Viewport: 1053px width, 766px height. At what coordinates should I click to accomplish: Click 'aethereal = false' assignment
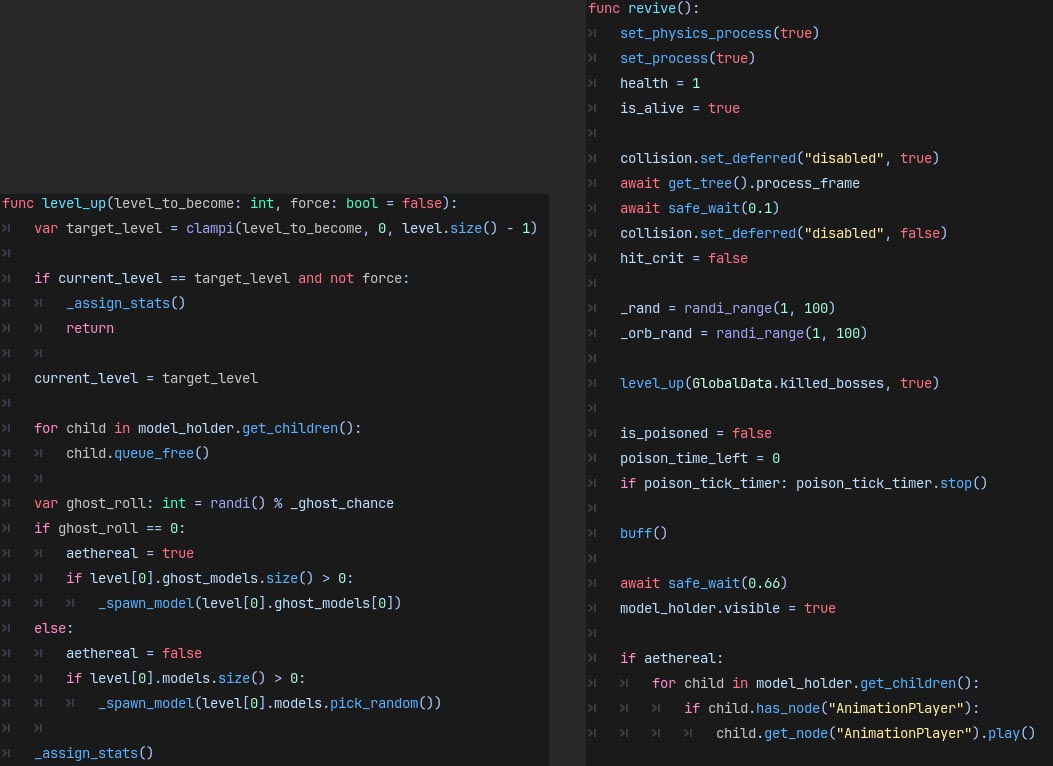pos(134,653)
